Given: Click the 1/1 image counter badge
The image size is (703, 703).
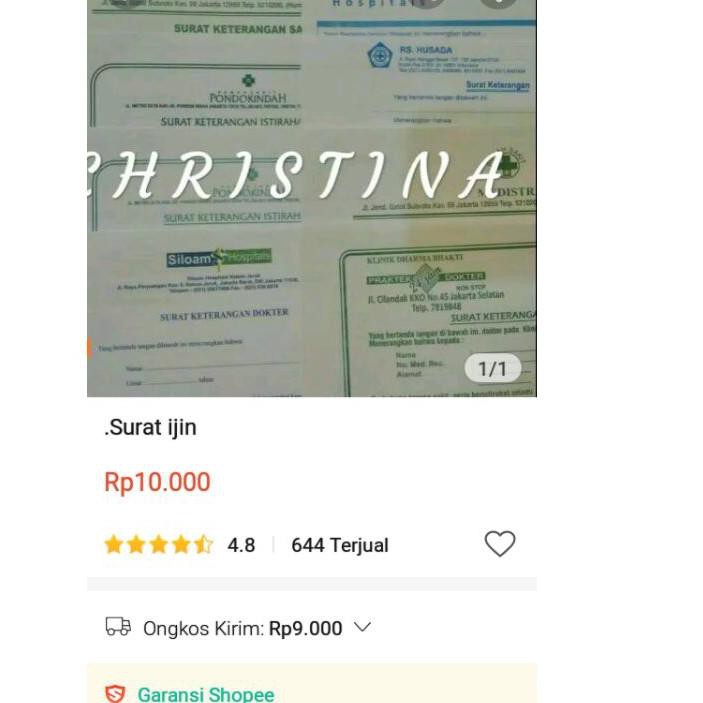Looking at the screenshot, I should [493, 369].
